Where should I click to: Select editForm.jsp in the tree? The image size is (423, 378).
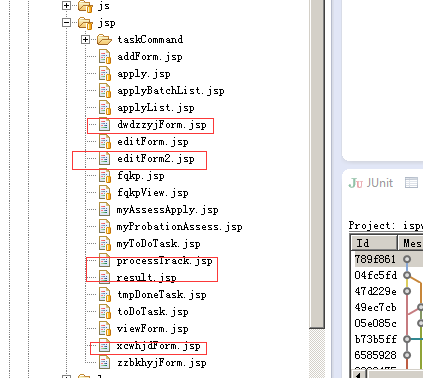(153, 142)
